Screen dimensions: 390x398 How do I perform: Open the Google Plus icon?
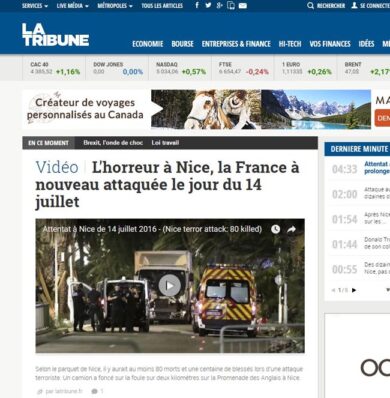point(219,5)
